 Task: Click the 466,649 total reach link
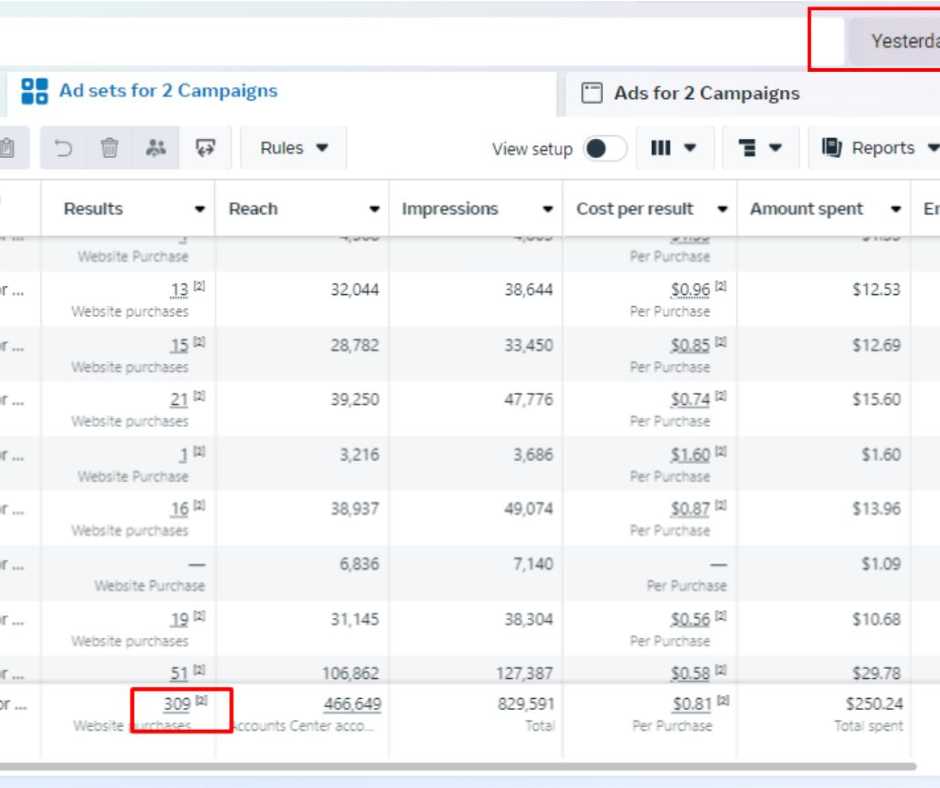point(352,704)
